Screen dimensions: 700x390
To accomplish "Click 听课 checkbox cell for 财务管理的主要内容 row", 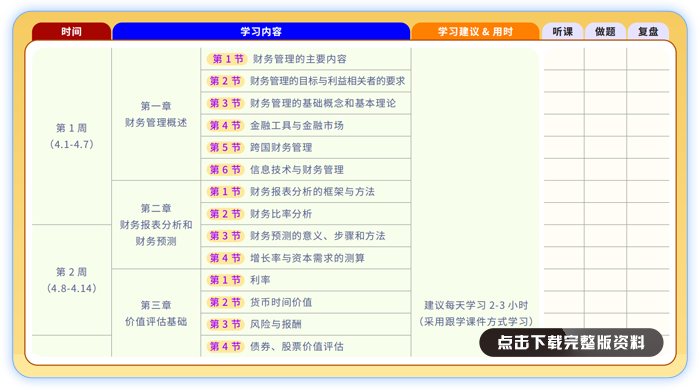I will 564,59.
